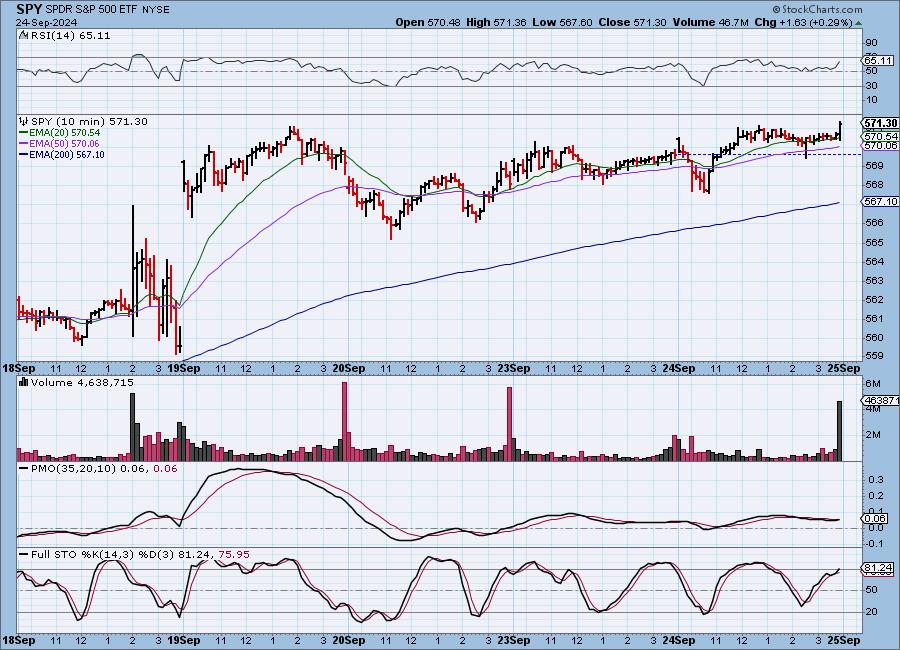Click the 18Sep date marker on the bottom axis
The height and width of the screenshot is (650, 900).
19,640
